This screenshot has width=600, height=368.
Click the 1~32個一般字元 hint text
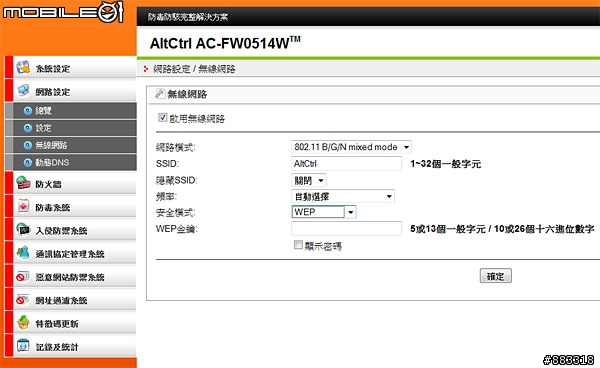tap(445, 164)
